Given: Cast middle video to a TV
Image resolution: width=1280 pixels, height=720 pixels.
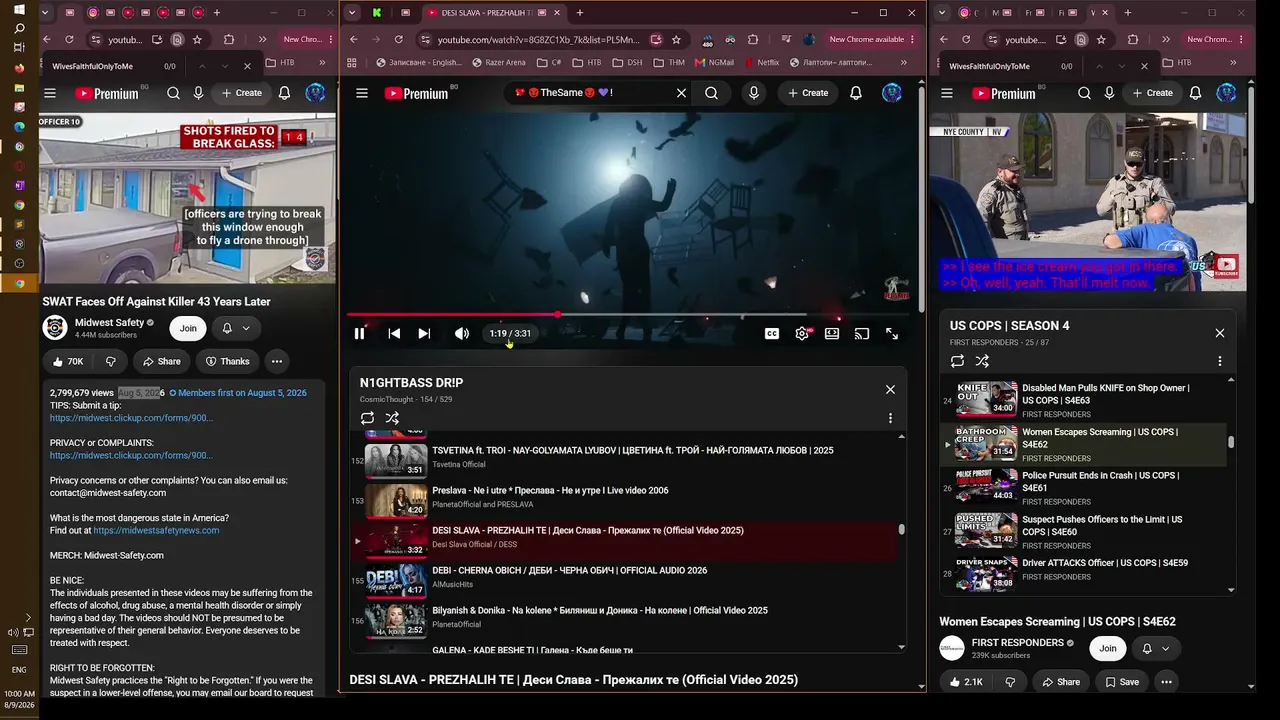Looking at the screenshot, I should click(x=862, y=334).
